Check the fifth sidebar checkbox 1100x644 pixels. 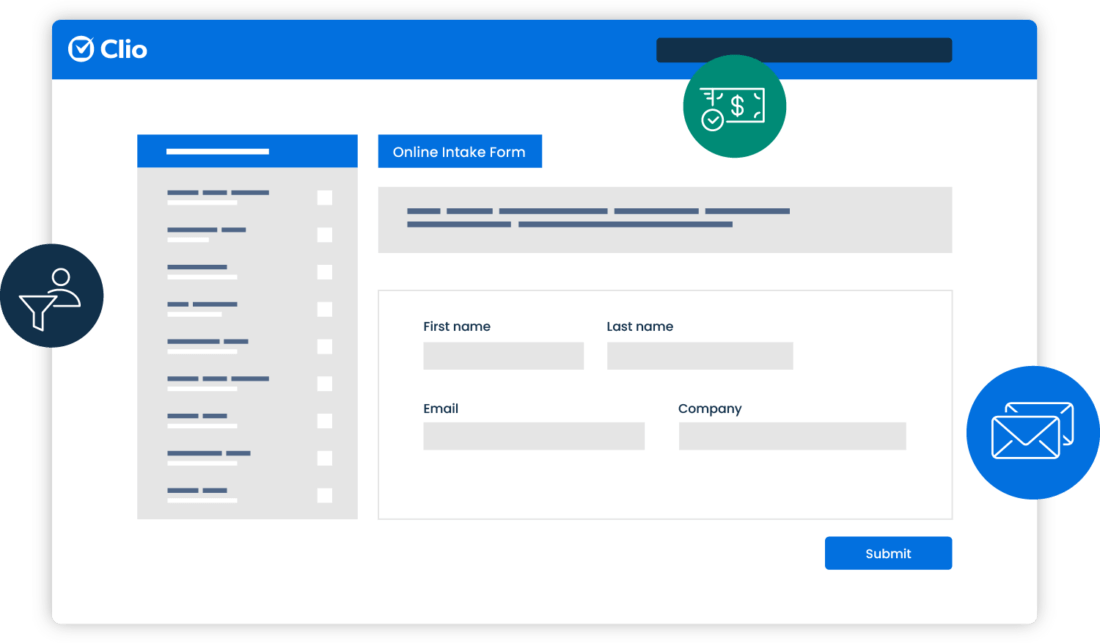[x=324, y=347]
